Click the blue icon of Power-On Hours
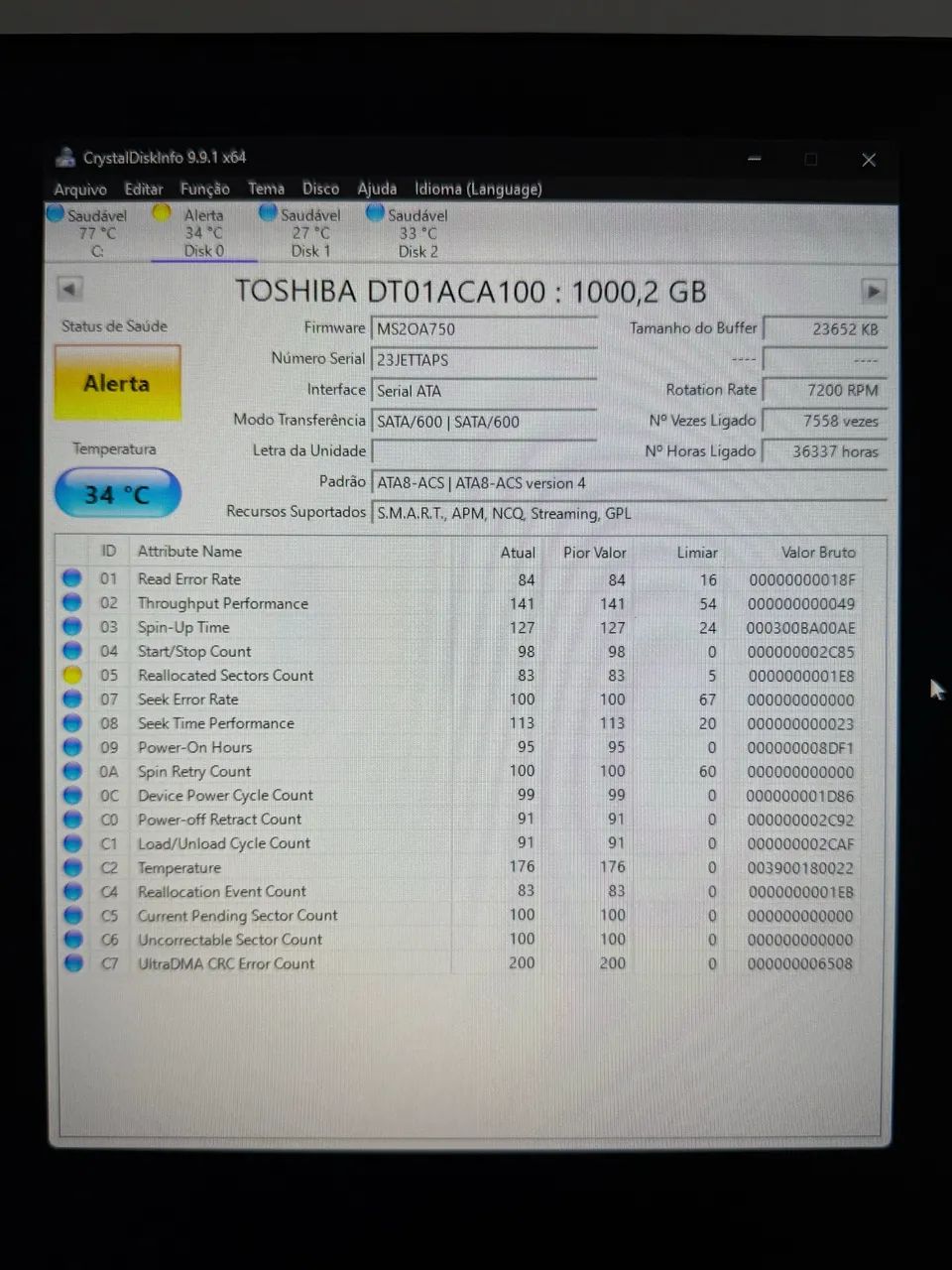 (x=72, y=747)
